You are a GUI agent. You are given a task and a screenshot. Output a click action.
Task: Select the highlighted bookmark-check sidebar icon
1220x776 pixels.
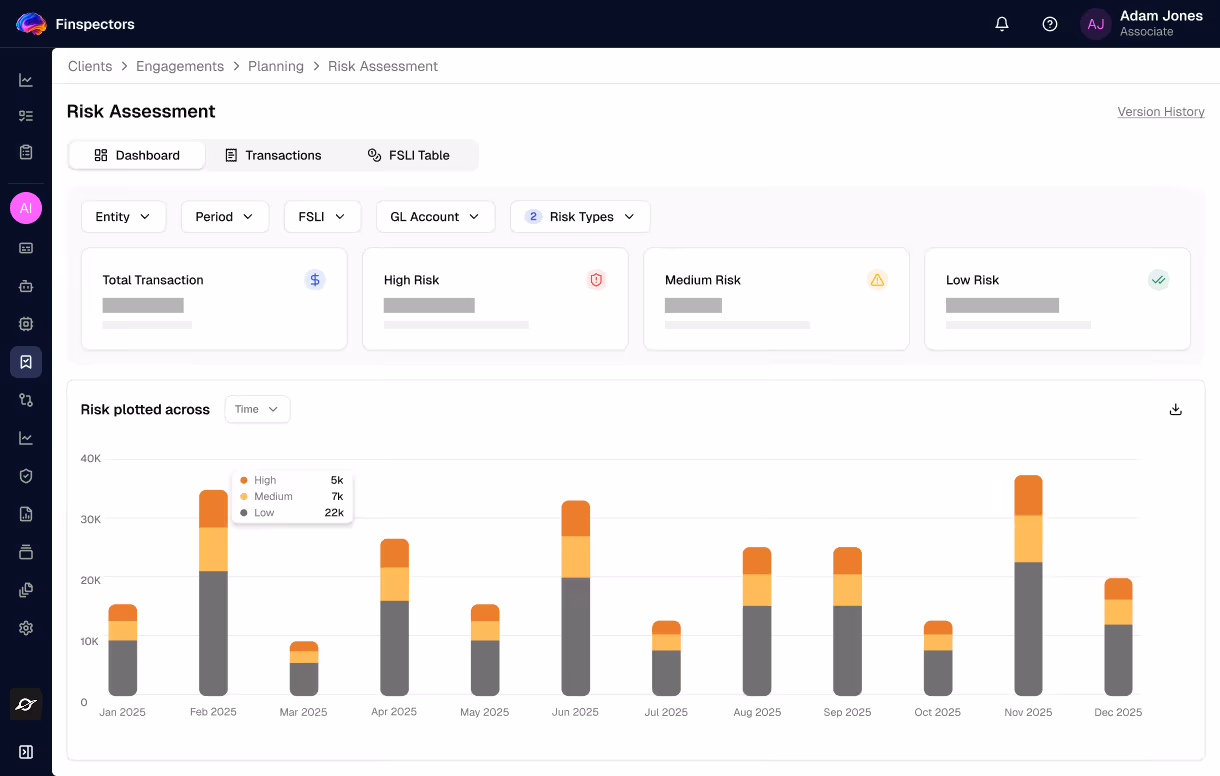point(26,362)
